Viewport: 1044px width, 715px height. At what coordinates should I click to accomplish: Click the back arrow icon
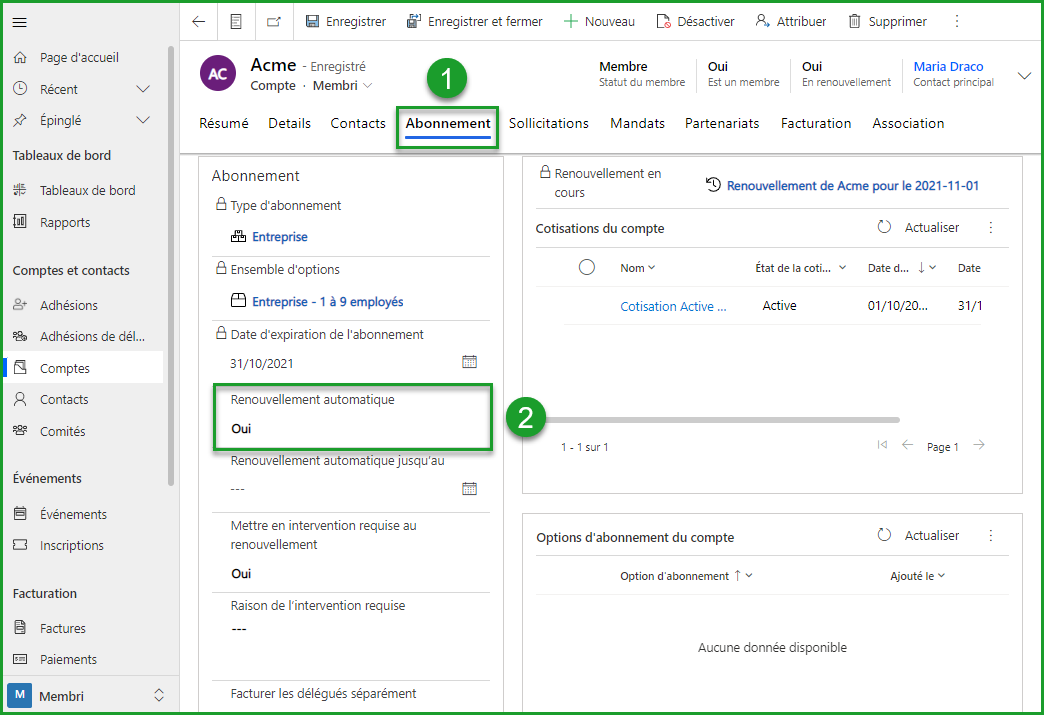tap(198, 21)
